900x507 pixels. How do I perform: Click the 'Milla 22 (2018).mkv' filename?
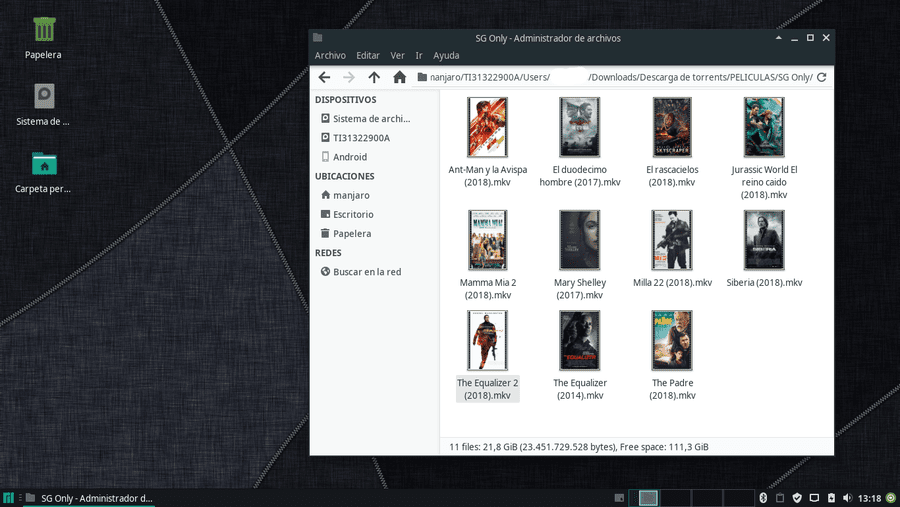pos(672,282)
